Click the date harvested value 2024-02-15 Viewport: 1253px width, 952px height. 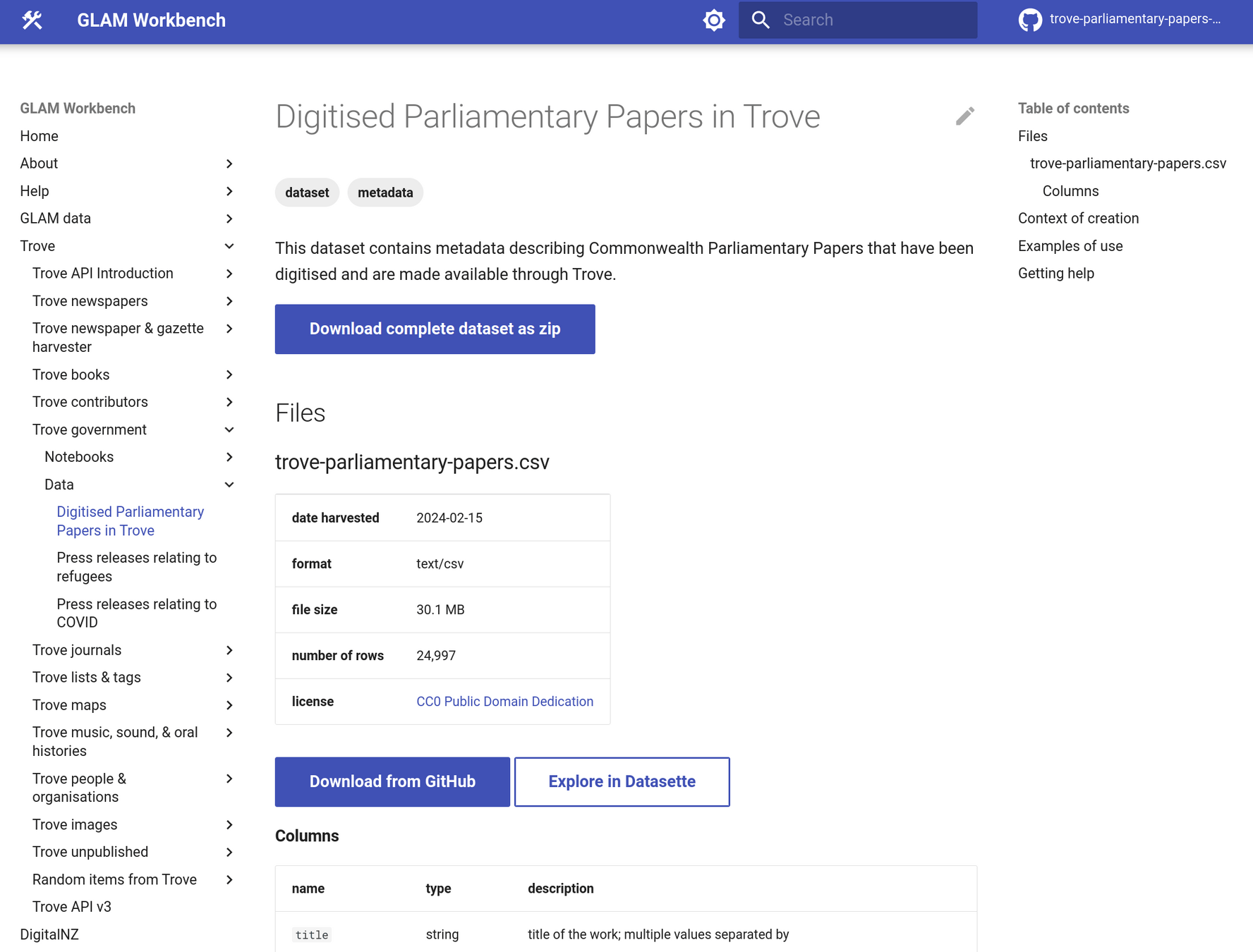click(449, 518)
